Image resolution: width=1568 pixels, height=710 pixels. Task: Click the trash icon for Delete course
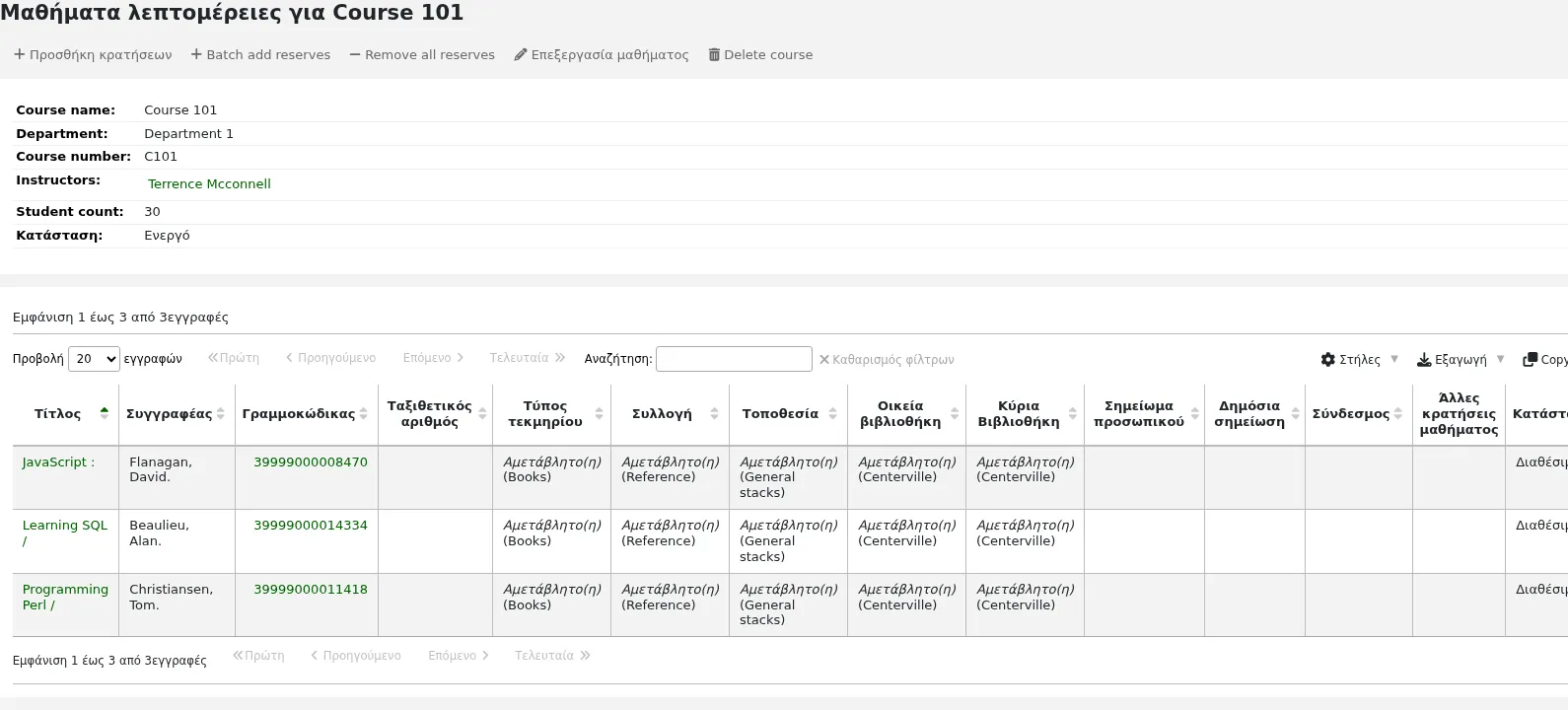714,54
